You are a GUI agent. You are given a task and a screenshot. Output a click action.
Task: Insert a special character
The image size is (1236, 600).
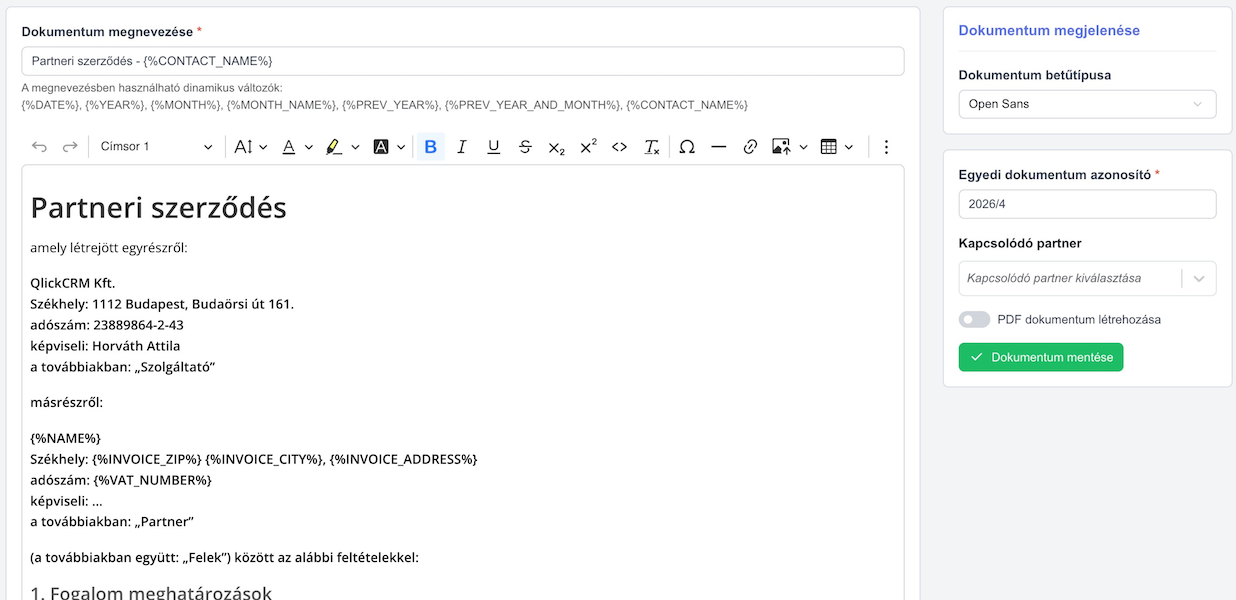687,147
